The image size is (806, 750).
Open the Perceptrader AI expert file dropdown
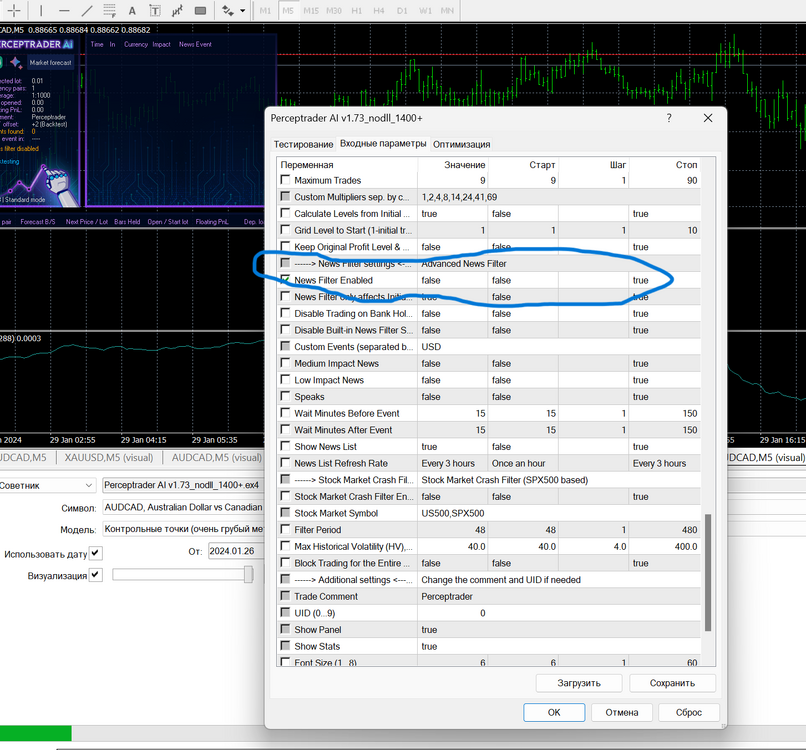[x=183, y=485]
